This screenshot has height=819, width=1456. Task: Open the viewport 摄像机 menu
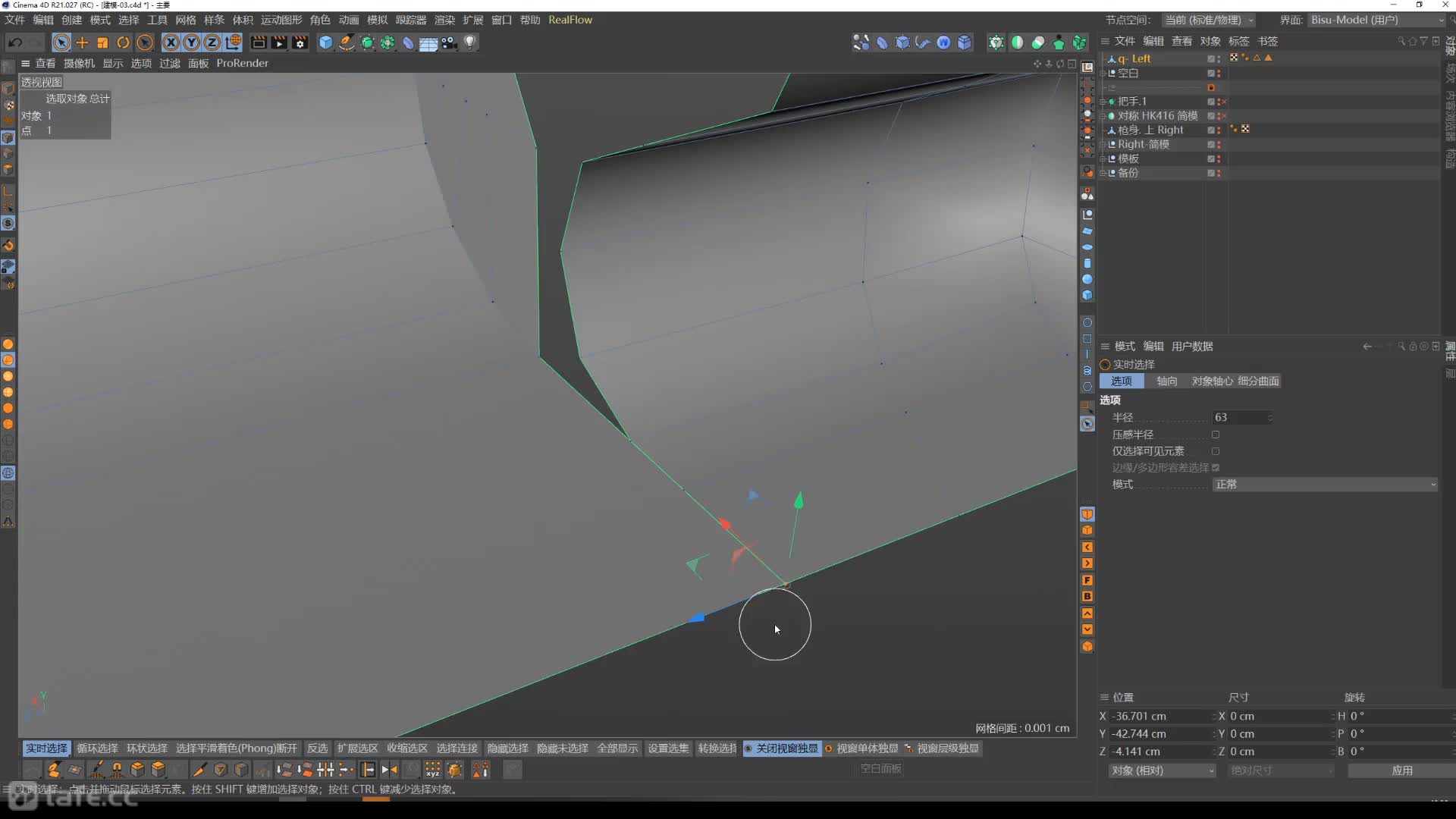pyautogui.click(x=79, y=63)
